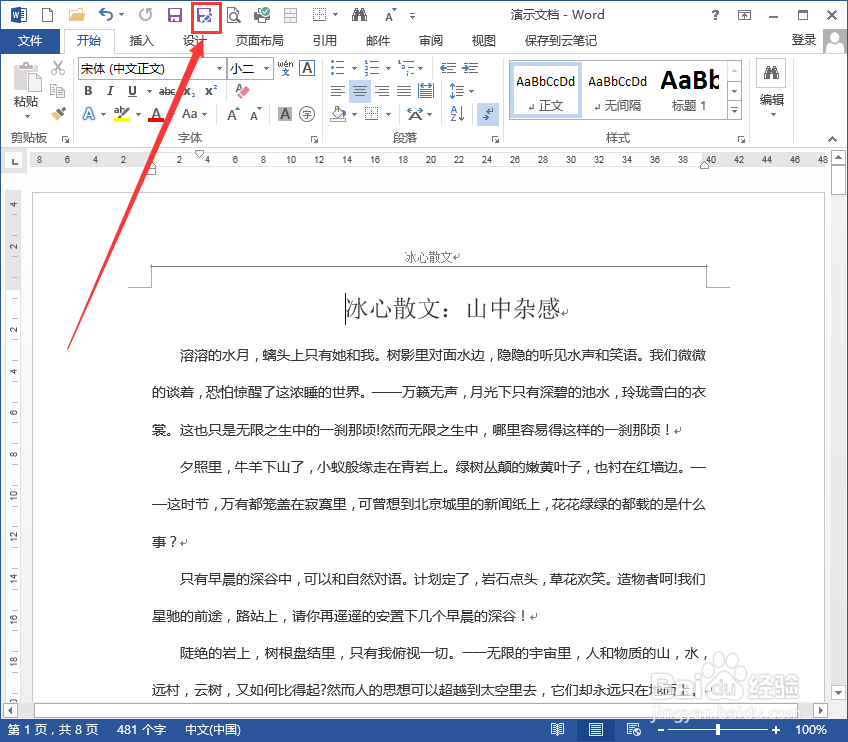Save the document with the floppy icon
Screen dimensions: 848x742
(175, 15)
